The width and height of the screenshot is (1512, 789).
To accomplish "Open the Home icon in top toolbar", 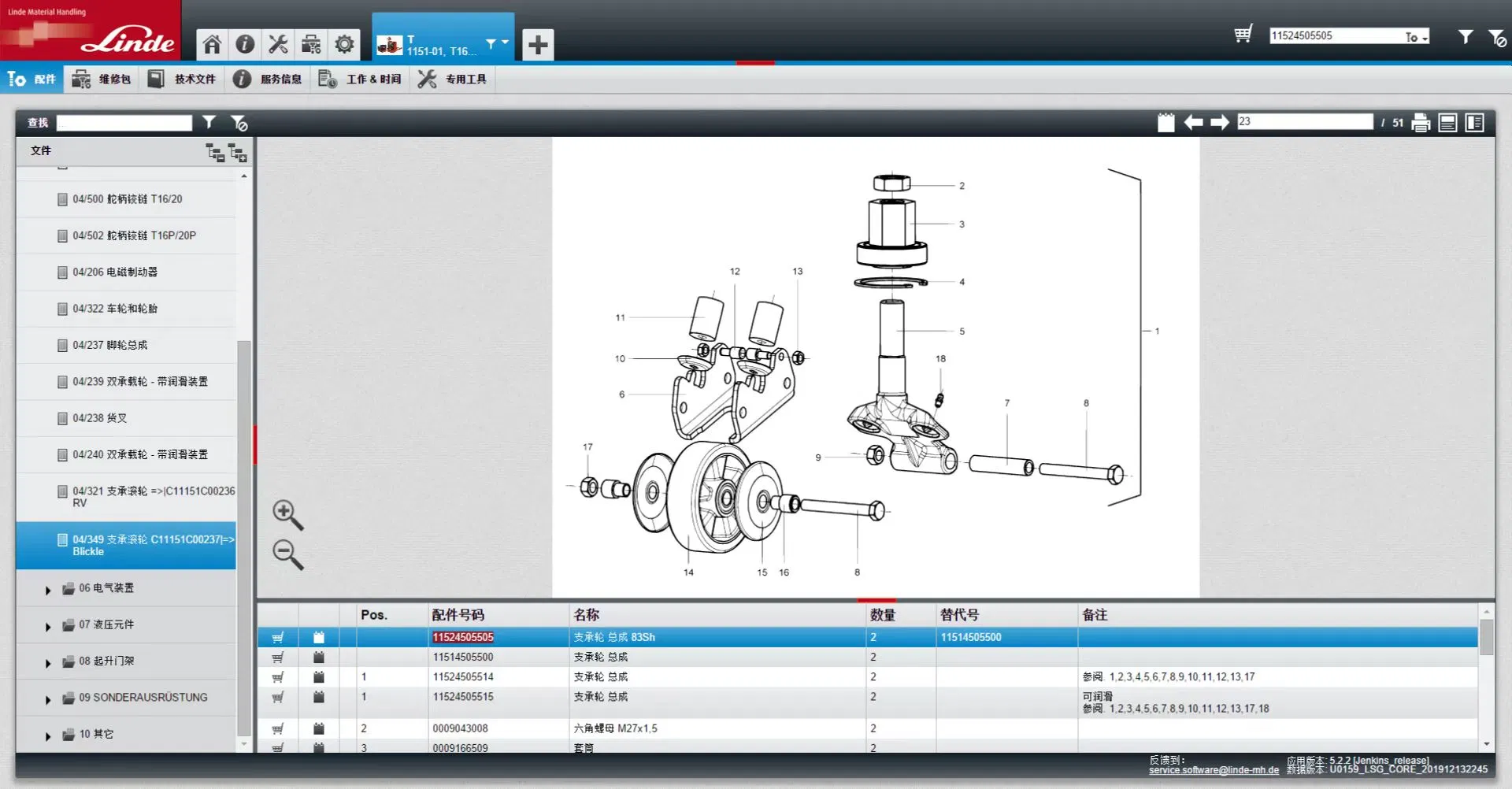I will pyautogui.click(x=212, y=45).
